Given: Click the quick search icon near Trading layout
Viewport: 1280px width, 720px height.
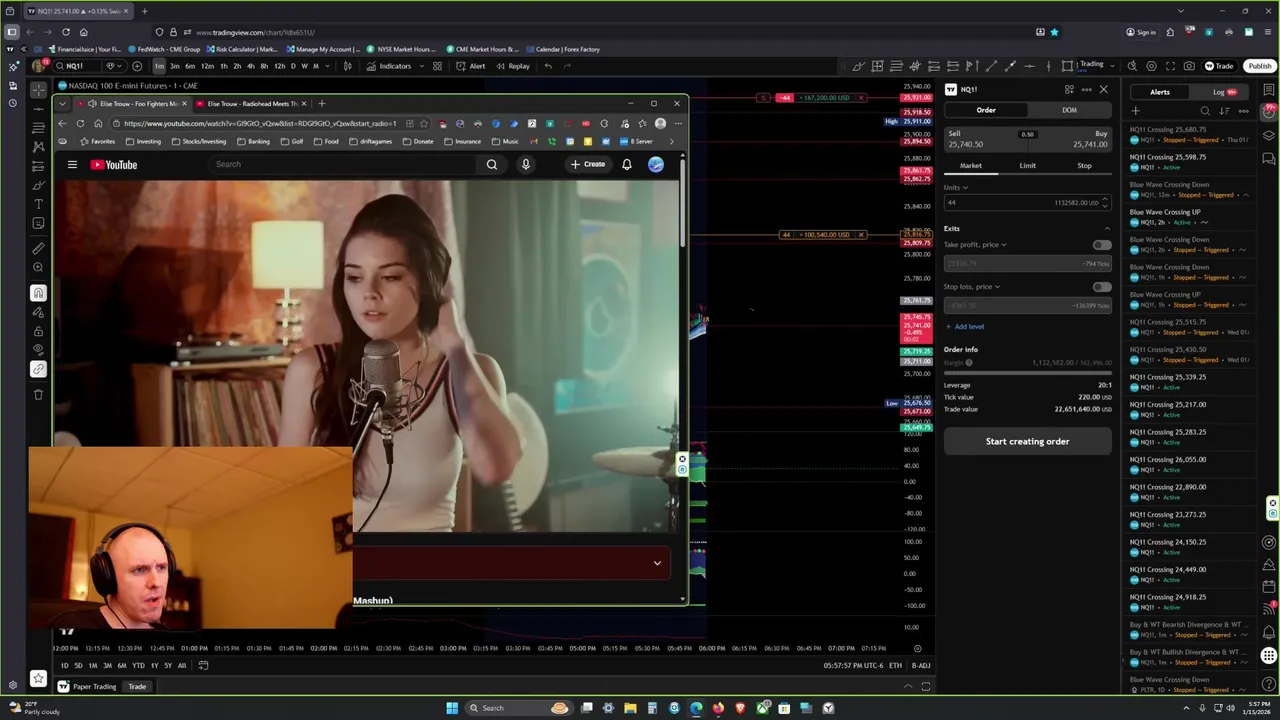Looking at the screenshot, I should click(1132, 66).
